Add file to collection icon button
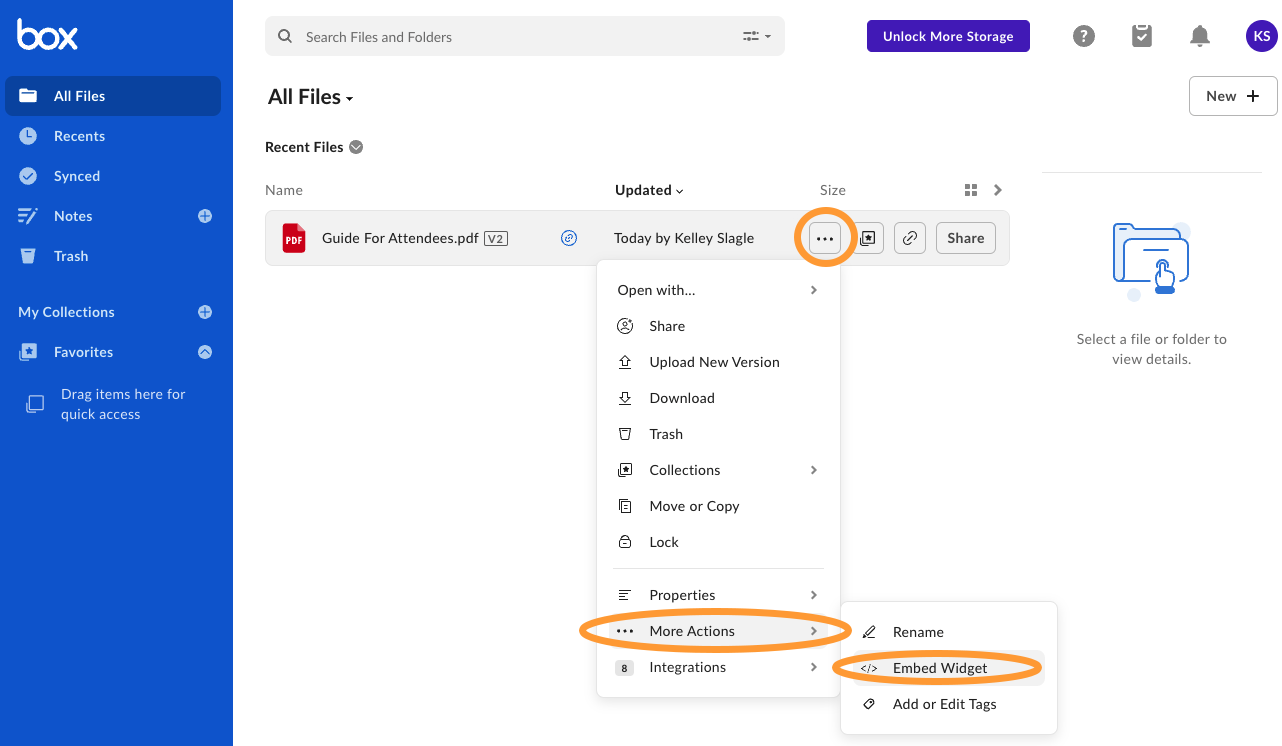The image size is (1282, 746). tap(868, 238)
